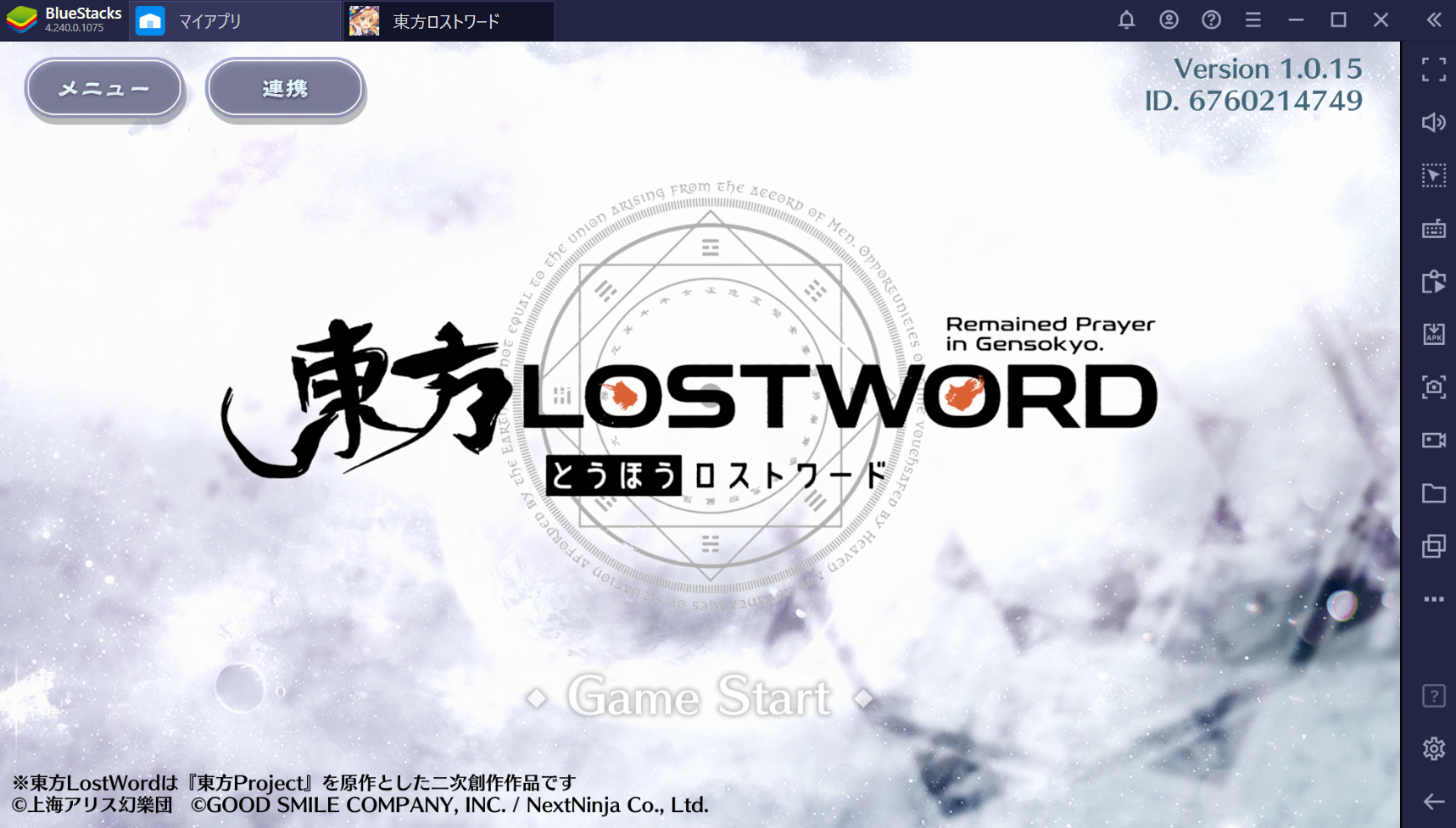The height and width of the screenshot is (828, 1456).
Task: Click the volume speaker icon in sidebar
Action: pyautogui.click(x=1434, y=123)
